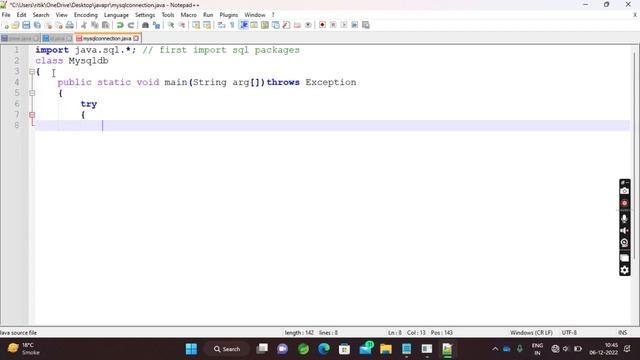The height and width of the screenshot is (360, 640).
Task: Toggle the indent guide toolbar button
Action: click(x=244, y=25)
